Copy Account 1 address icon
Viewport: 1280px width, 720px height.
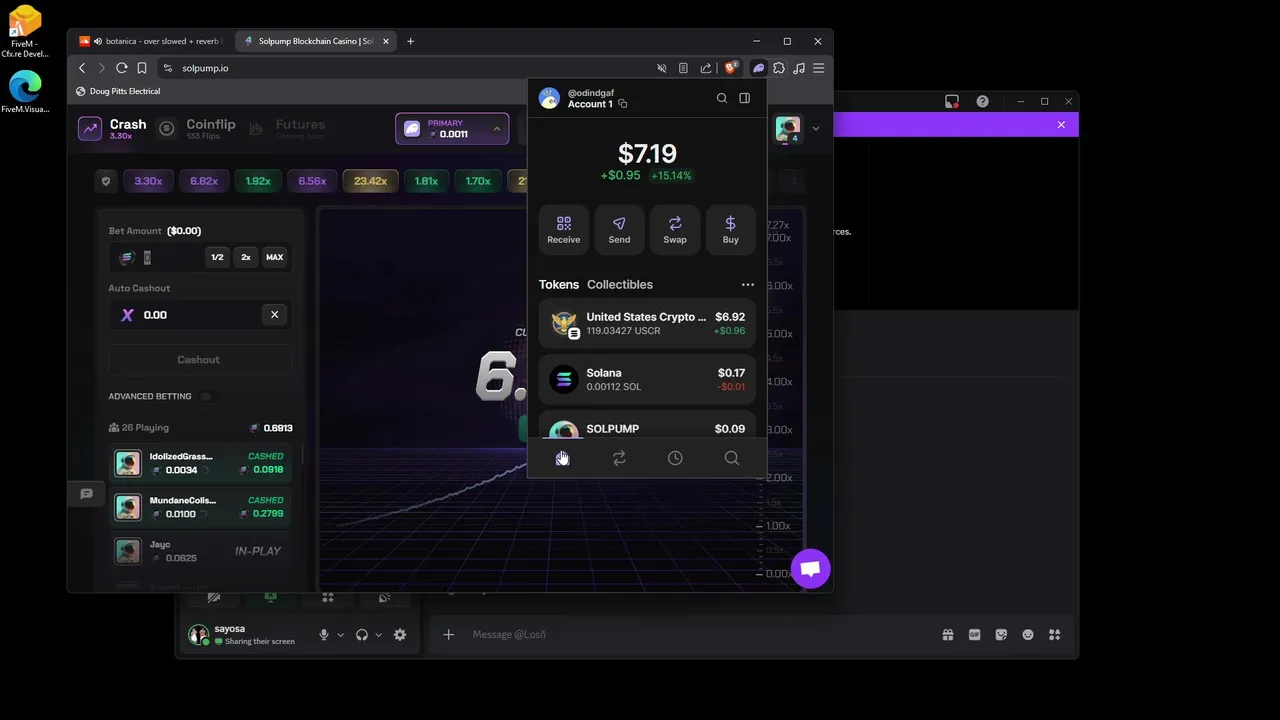tap(622, 104)
